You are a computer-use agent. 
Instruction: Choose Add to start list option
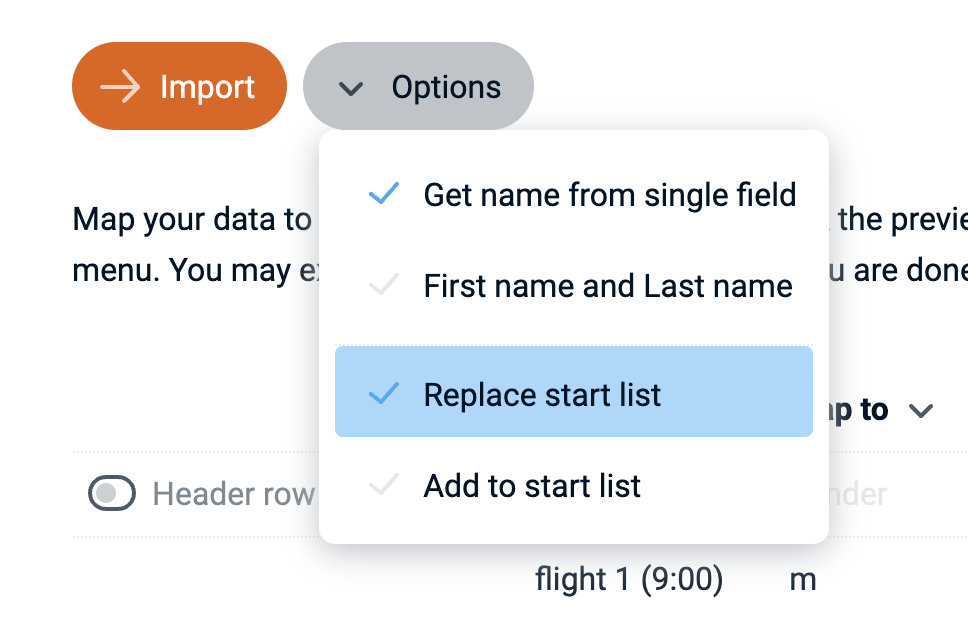(532, 486)
